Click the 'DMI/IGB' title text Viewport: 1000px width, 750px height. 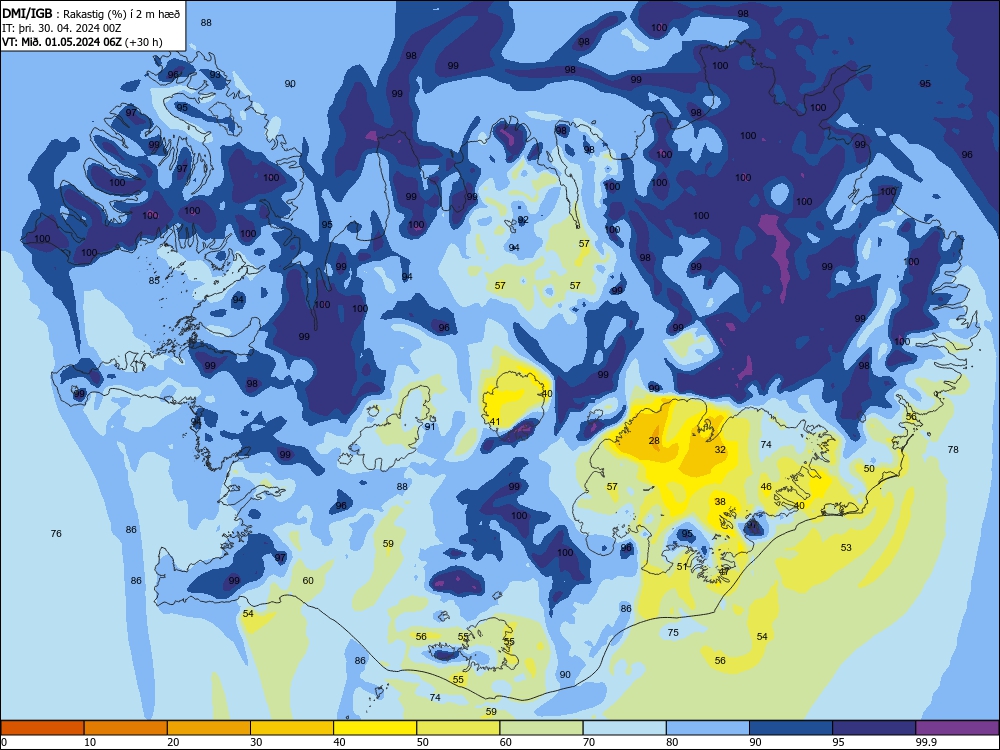(27, 14)
